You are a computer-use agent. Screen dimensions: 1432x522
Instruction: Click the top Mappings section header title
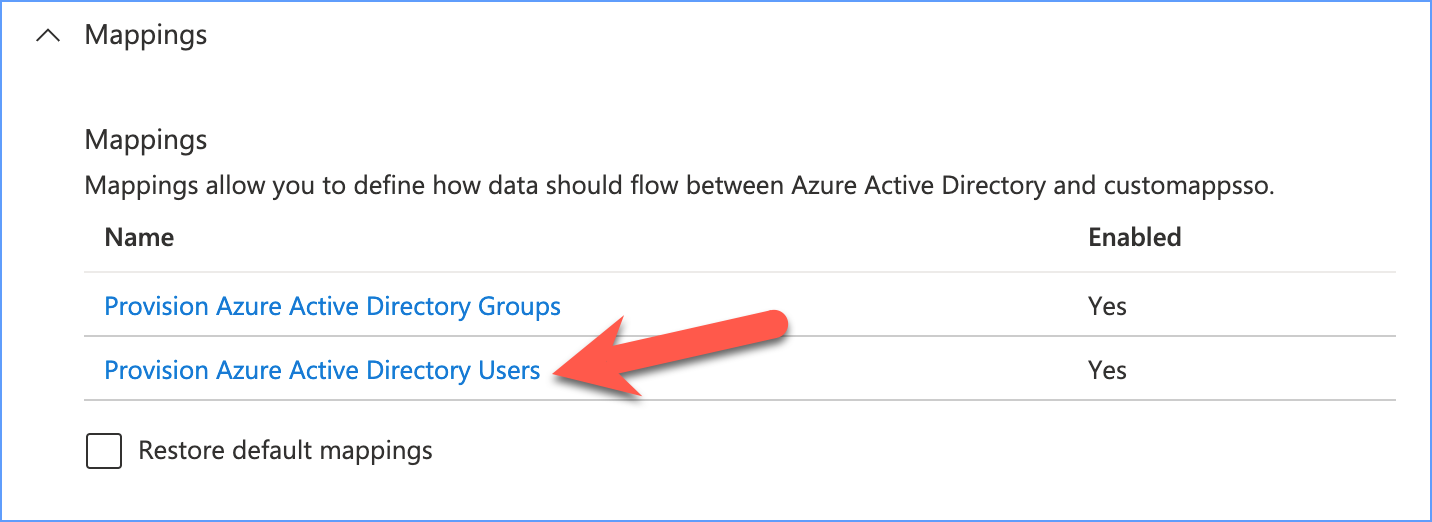pyautogui.click(x=146, y=35)
